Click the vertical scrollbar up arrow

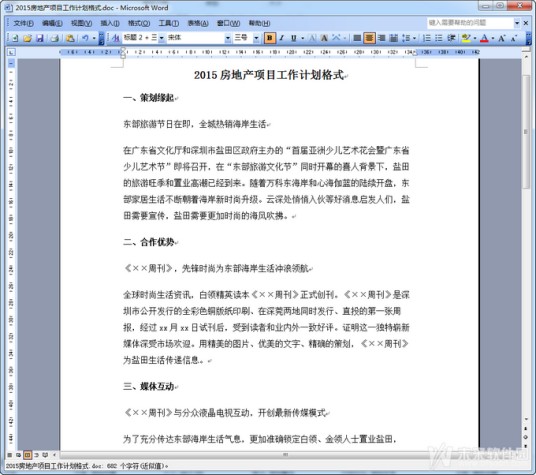pyautogui.click(x=526, y=57)
